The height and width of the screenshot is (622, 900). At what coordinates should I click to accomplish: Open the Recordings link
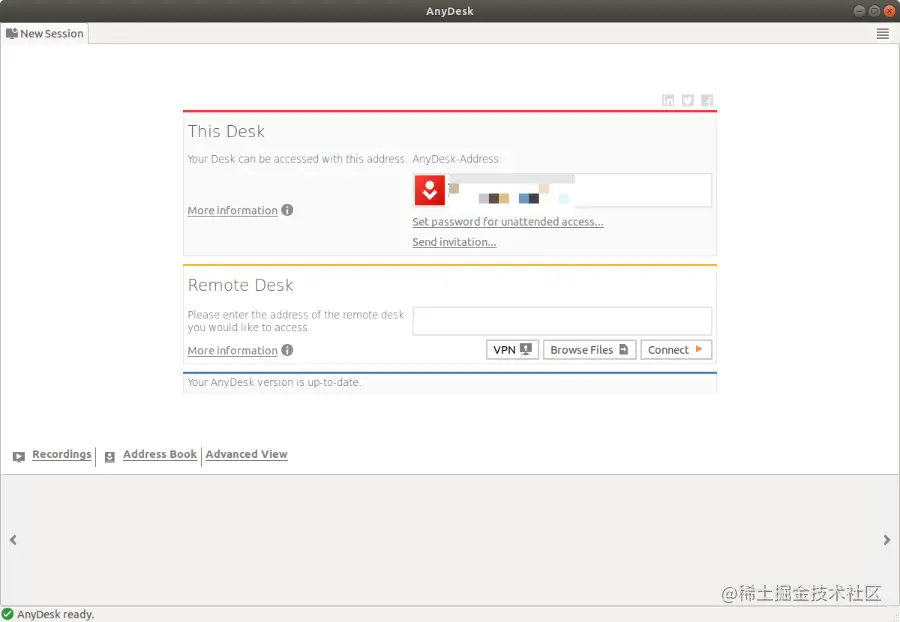click(x=61, y=454)
